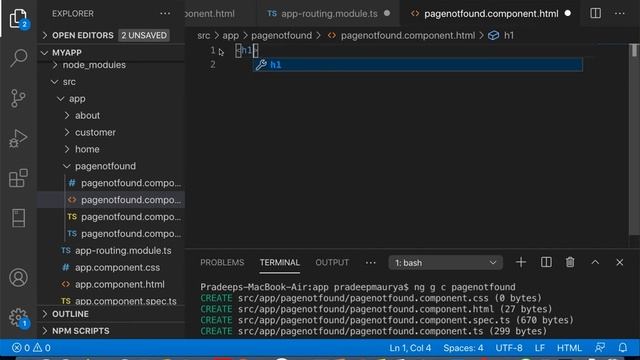
Task: Switch to pagenotfound.component.html tab
Action: click(491, 13)
